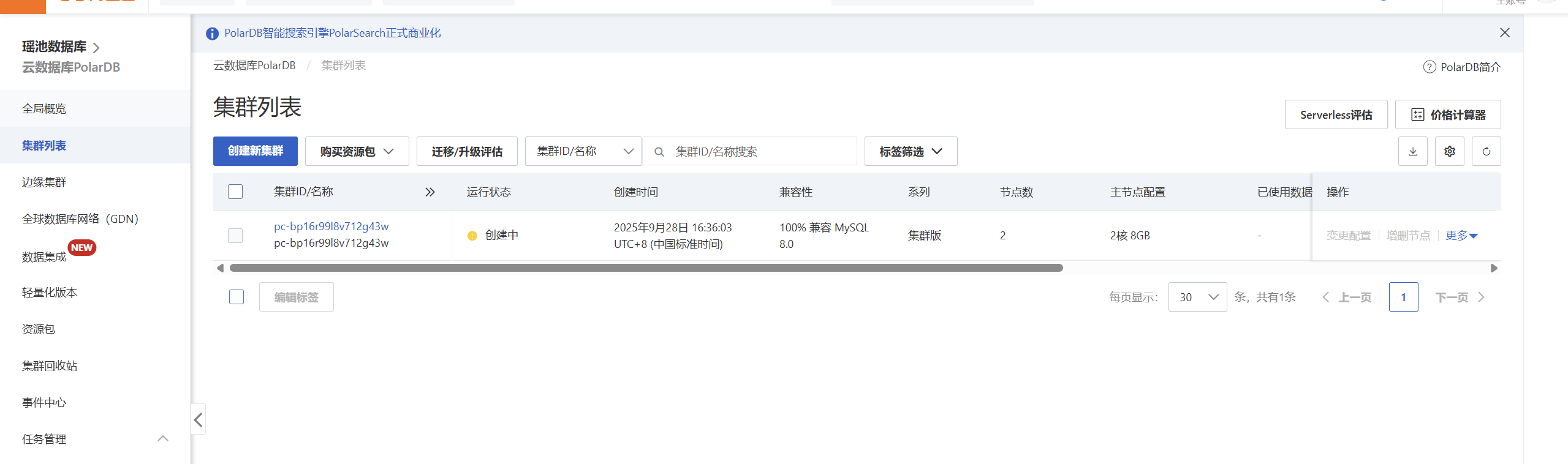Image resolution: width=1568 pixels, height=464 pixels.
Task: Click the orange status dot for 创建中
Action: (x=472, y=236)
